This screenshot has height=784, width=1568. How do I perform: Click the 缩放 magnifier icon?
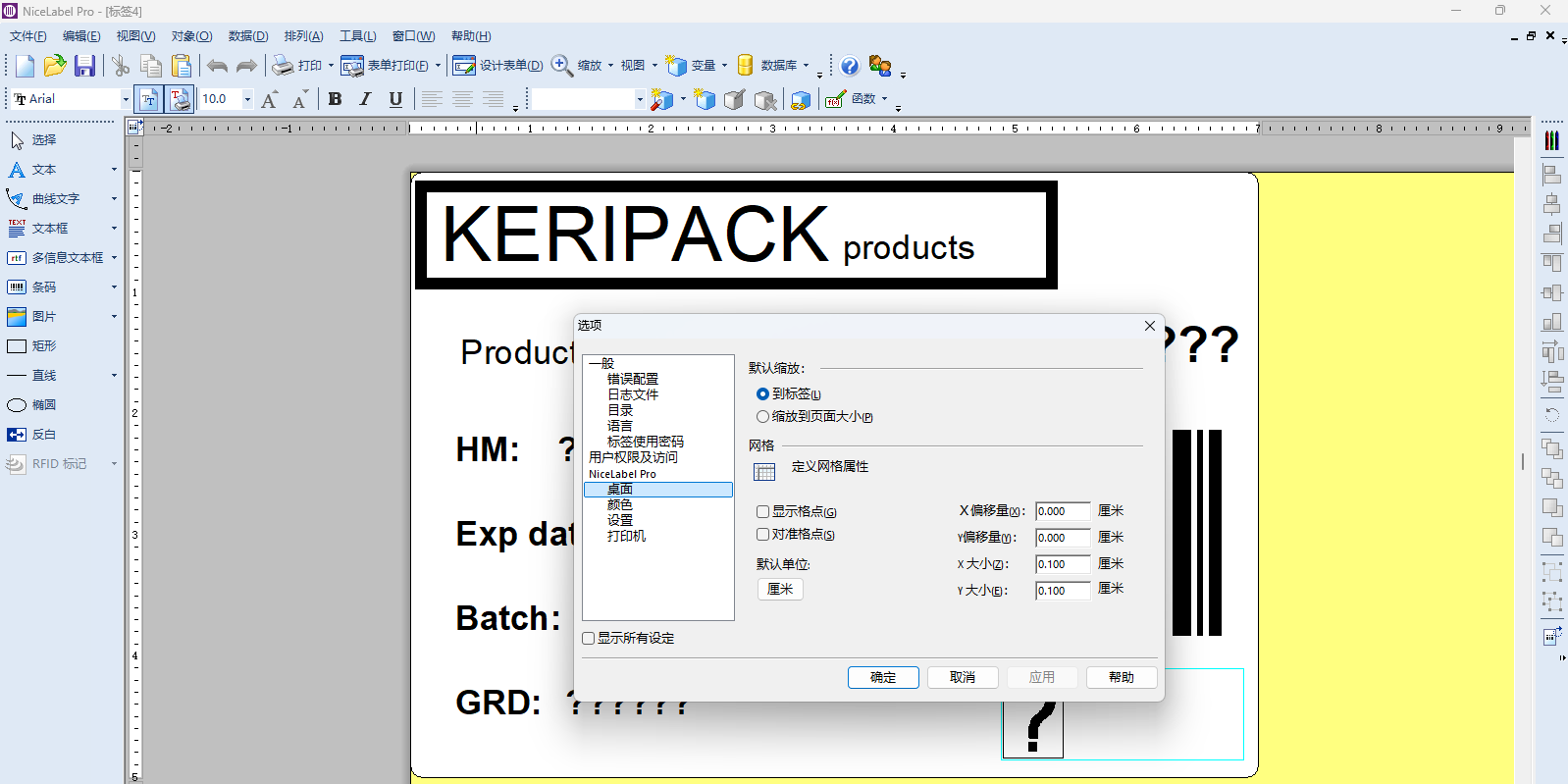tap(562, 66)
